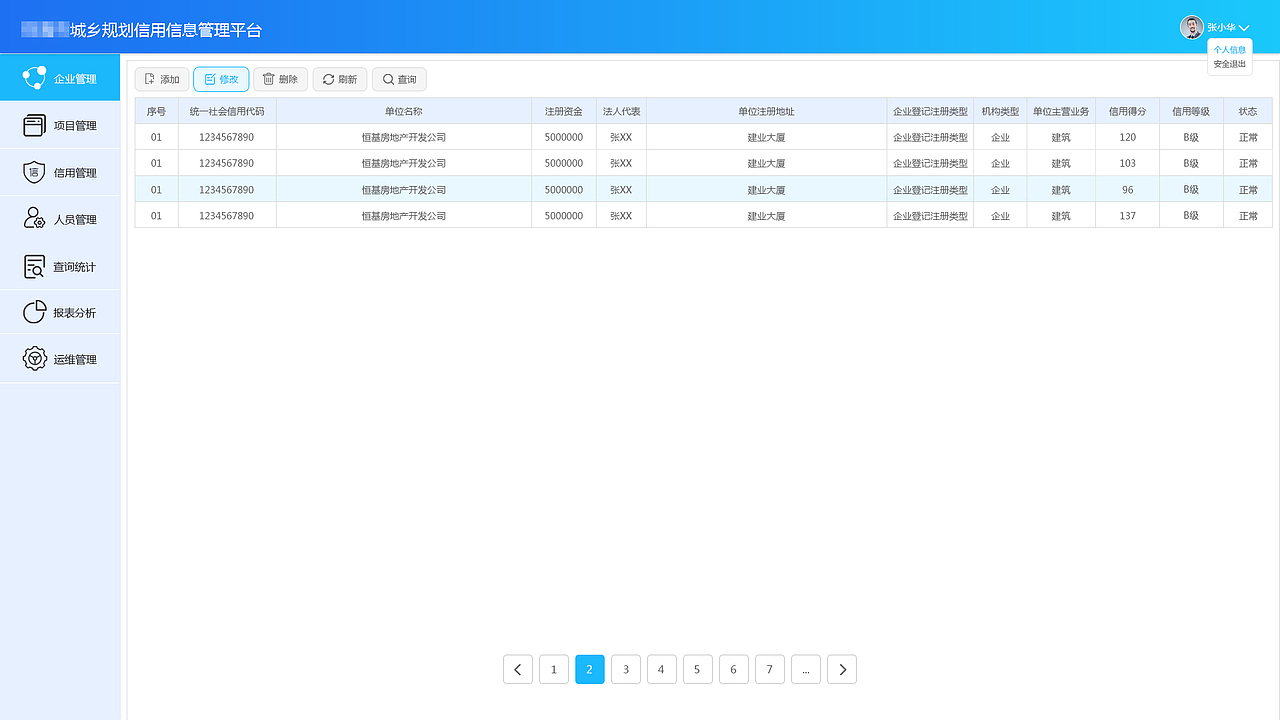
Task: Click the 机构类型 column header
Action: [x=1000, y=111]
